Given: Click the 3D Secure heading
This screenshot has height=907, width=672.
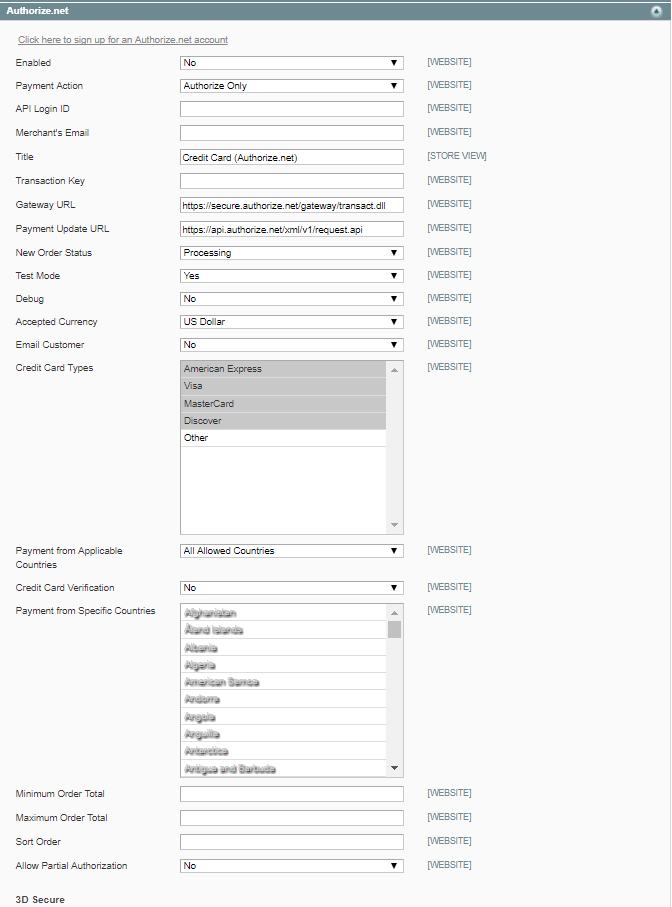Looking at the screenshot, I should (x=40, y=899).
